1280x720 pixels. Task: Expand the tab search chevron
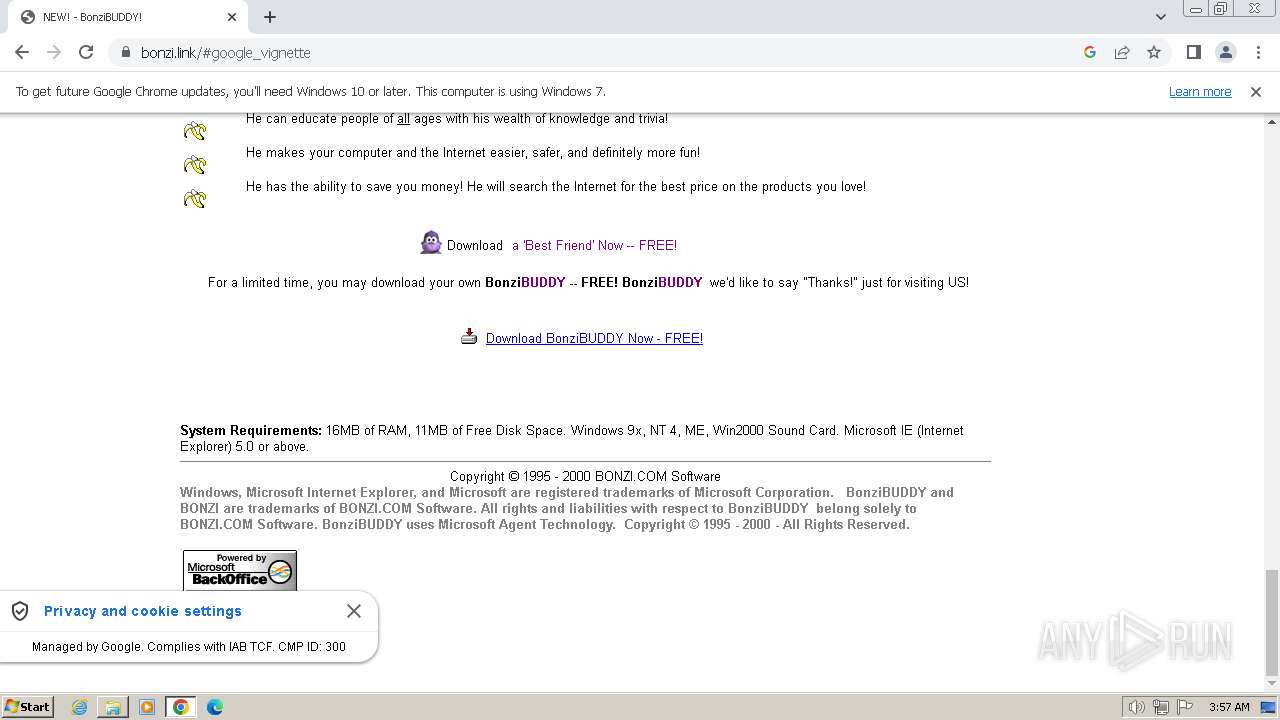pos(1161,17)
